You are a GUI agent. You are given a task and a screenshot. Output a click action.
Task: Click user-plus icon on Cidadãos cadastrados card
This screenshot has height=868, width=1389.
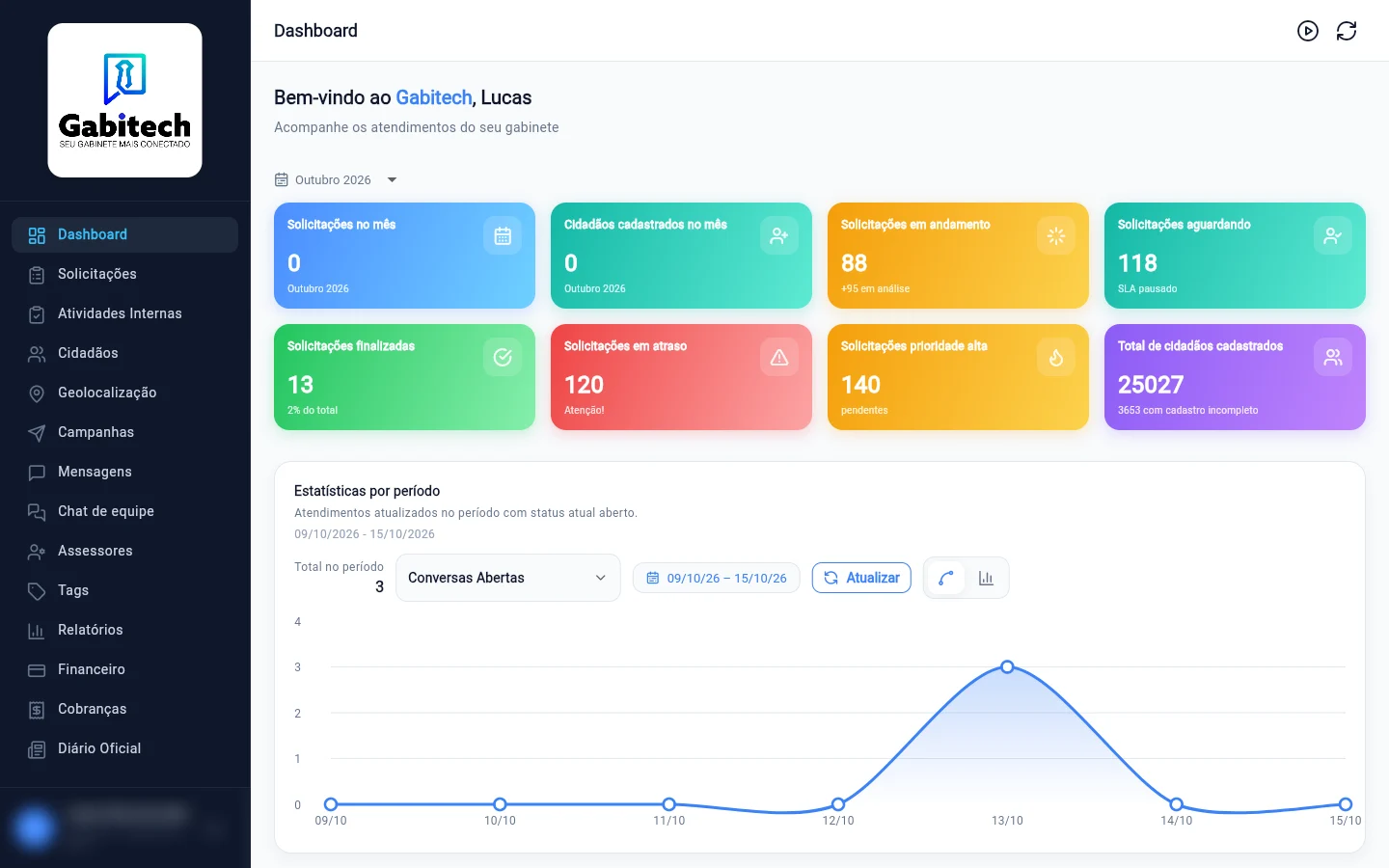coord(779,235)
